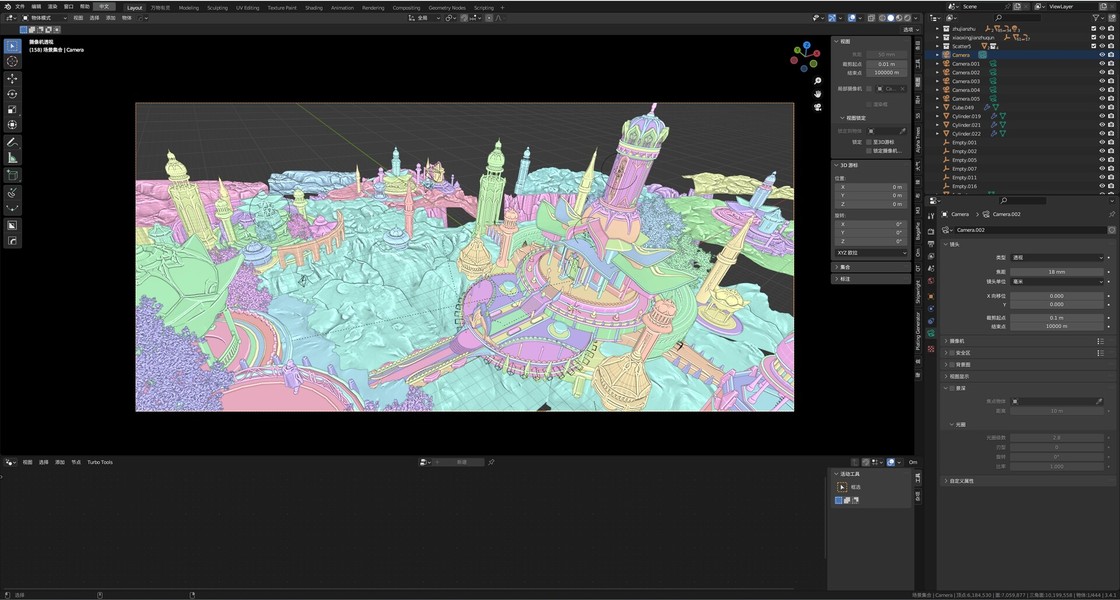
Task: Expand the 摄像机 panel in properties
Action: point(959,341)
